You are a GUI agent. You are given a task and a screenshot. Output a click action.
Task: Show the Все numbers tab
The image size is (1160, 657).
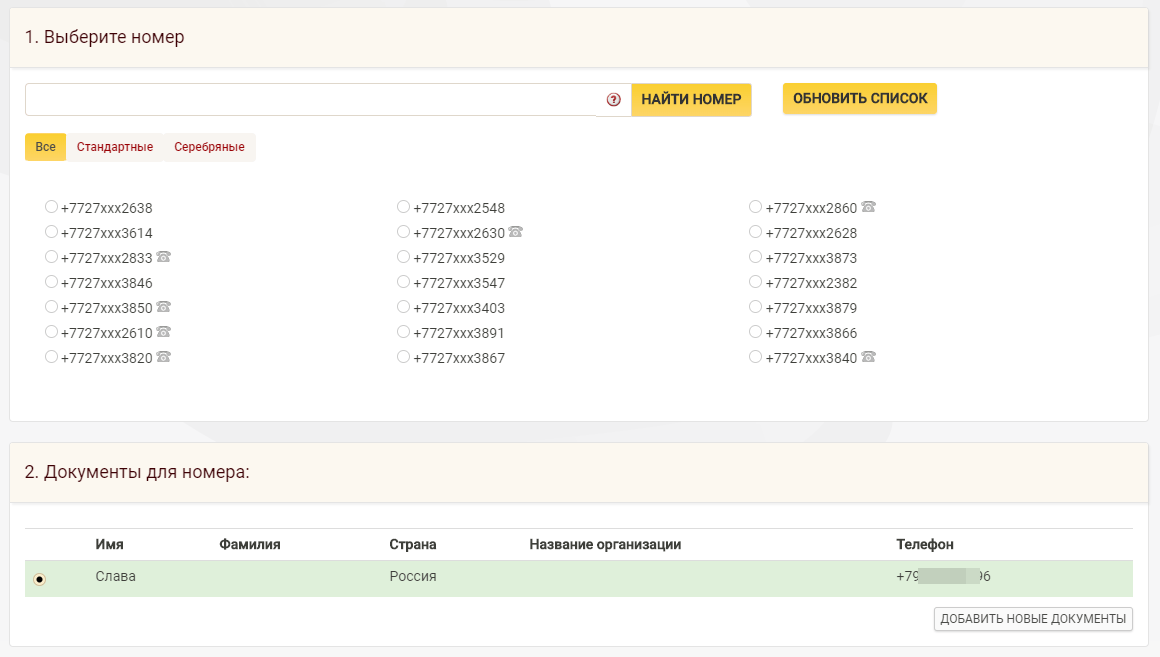pos(45,146)
